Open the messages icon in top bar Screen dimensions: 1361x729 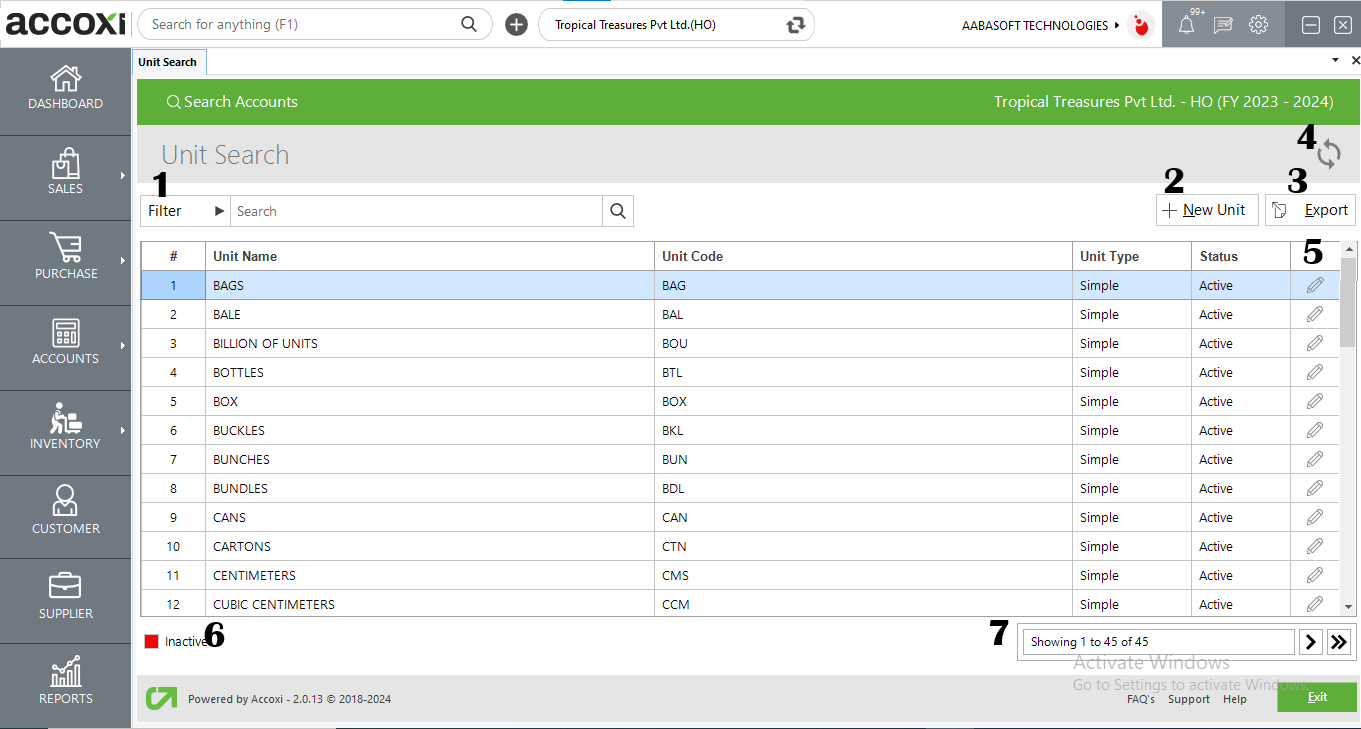pos(1222,24)
